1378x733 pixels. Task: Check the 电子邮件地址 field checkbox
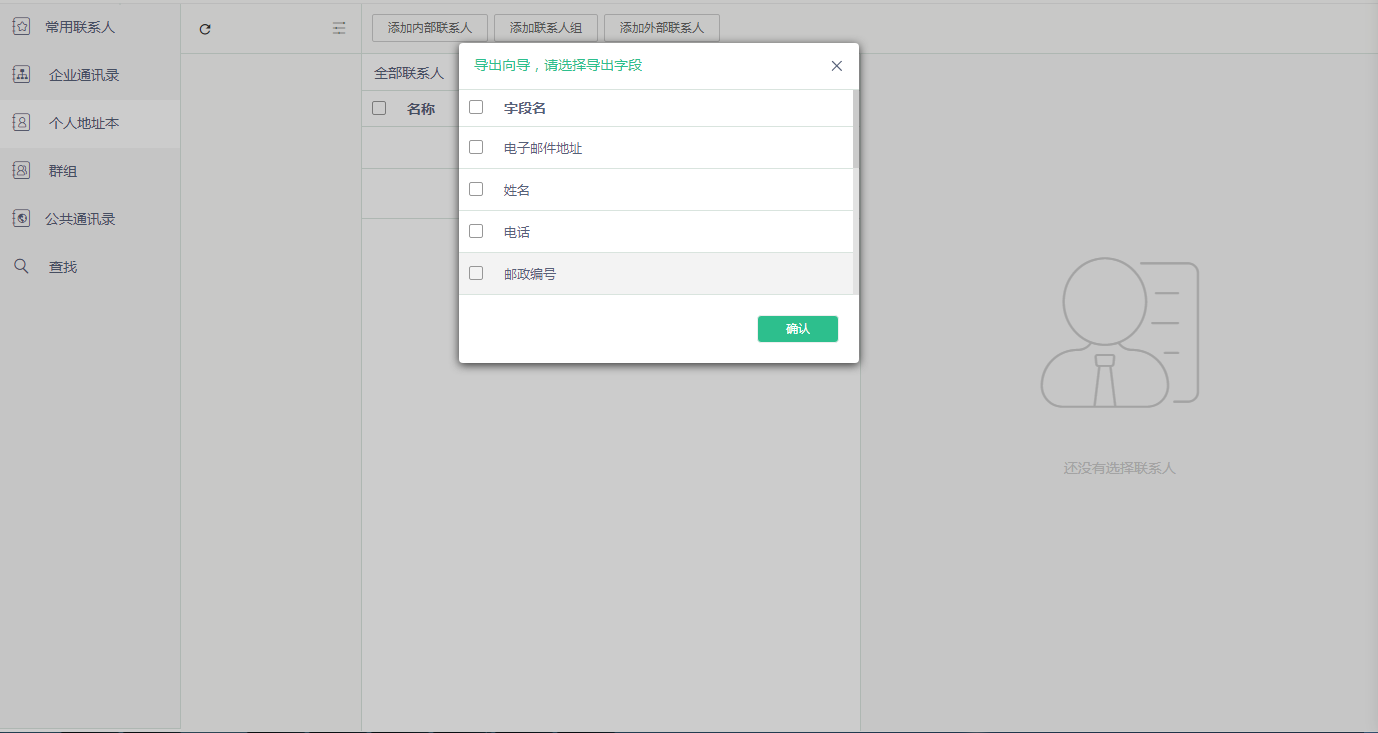click(476, 147)
